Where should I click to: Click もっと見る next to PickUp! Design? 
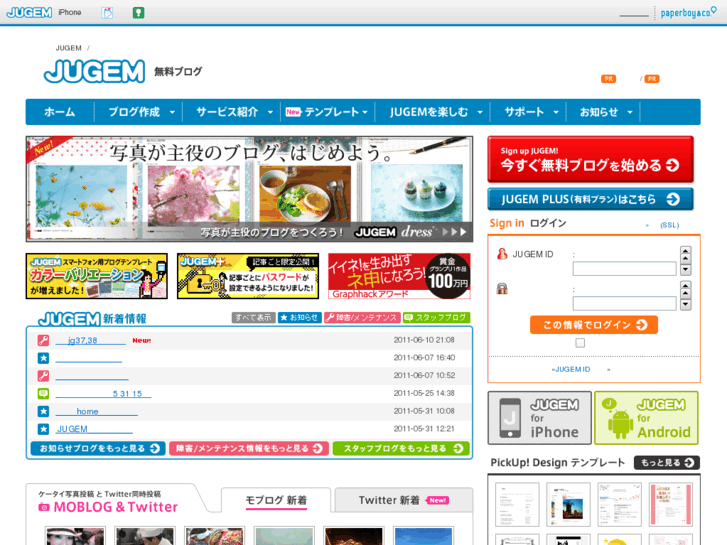[667, 462]
